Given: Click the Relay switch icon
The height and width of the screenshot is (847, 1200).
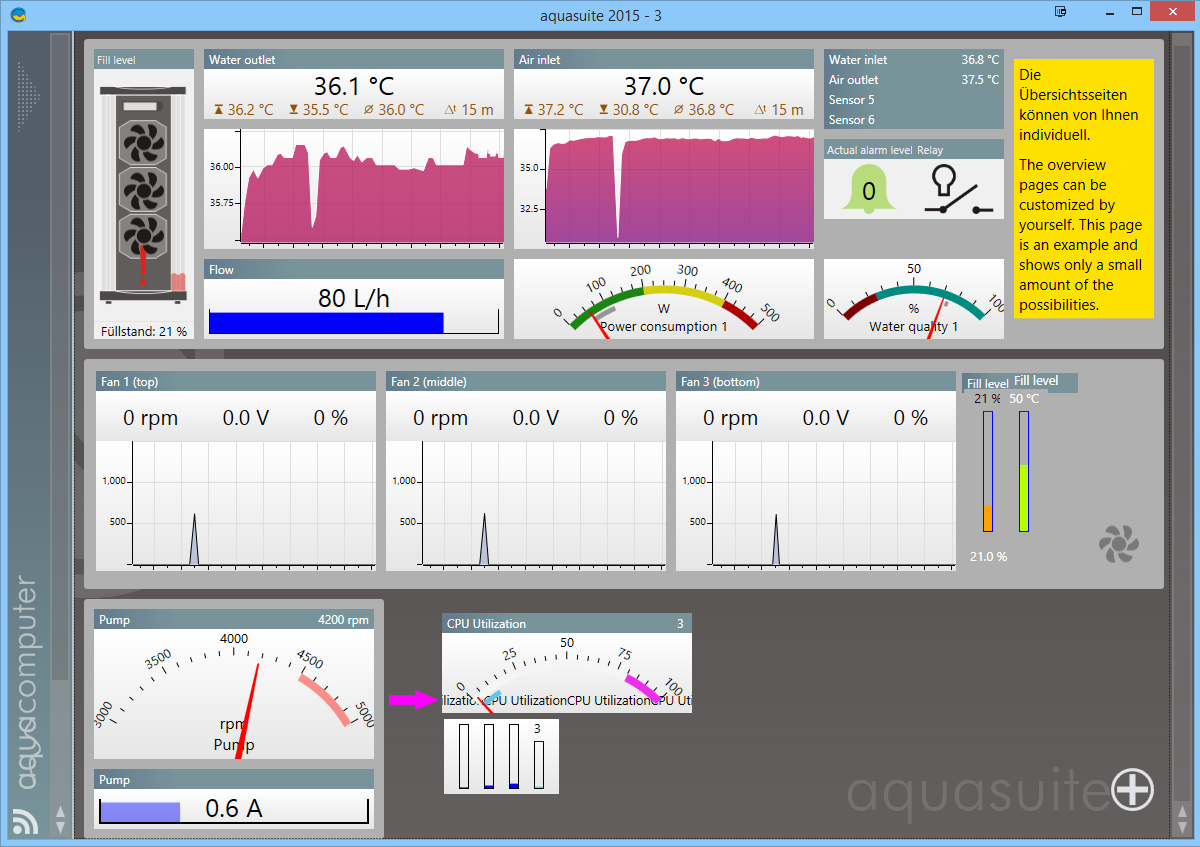Looking at the screenshot, I should (x=957, y=189).
